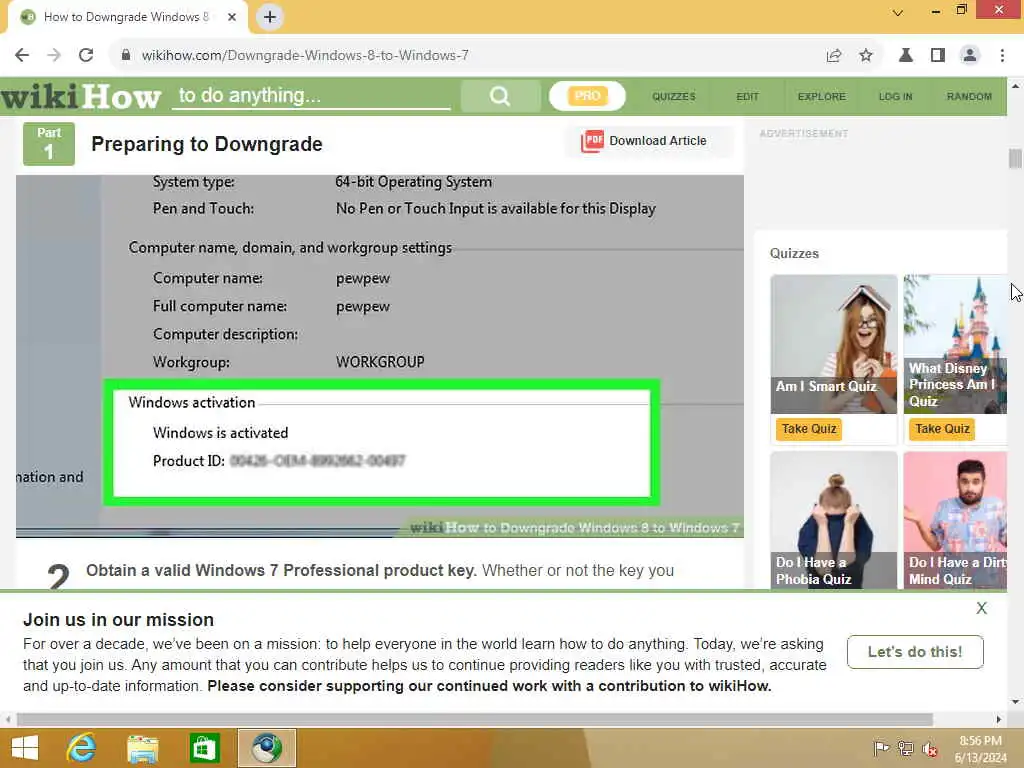Open Action Center flag in system tray
This screenshot has height=768, width=1024.
pos(881,748)
